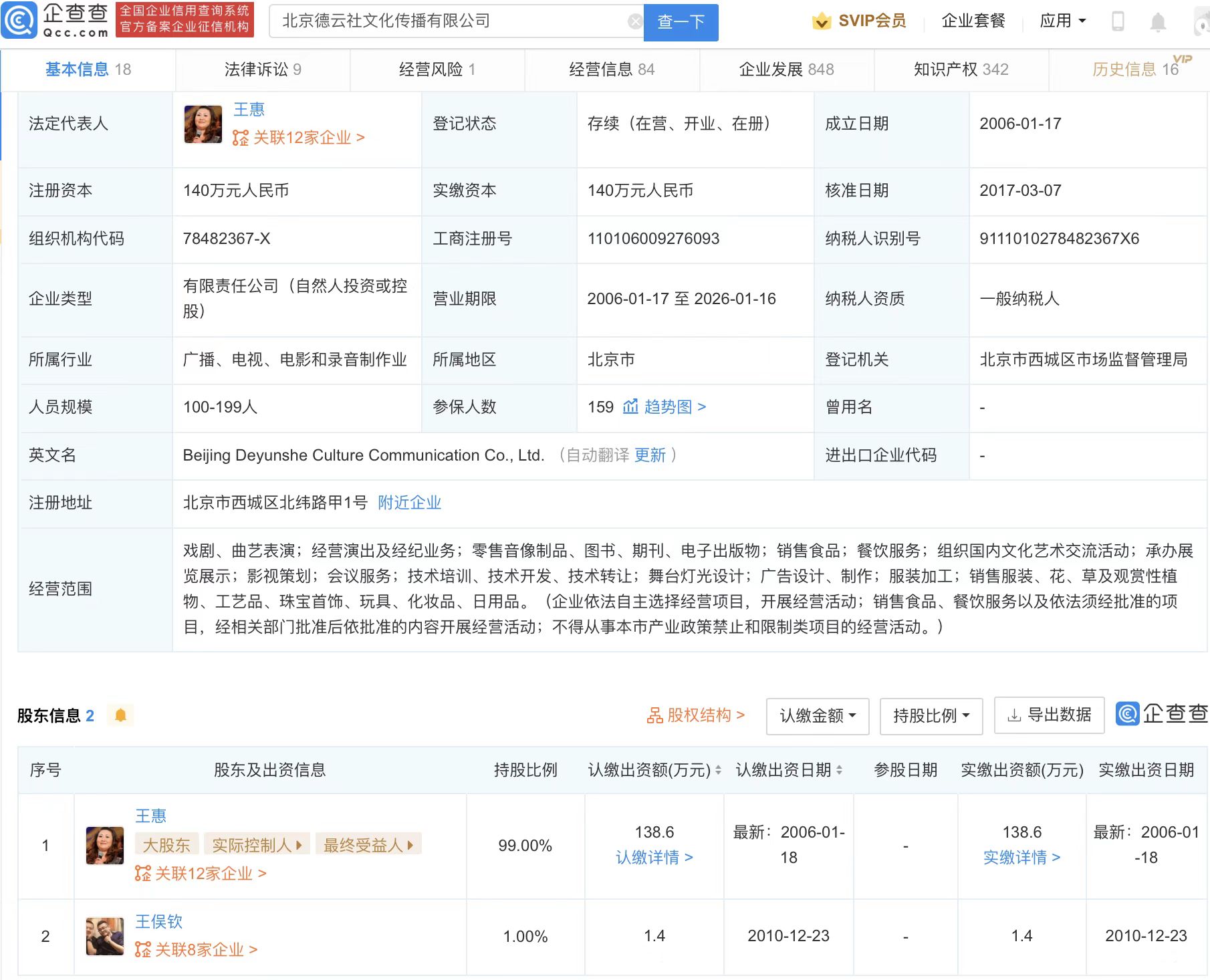The width and height of the screenshot is (1210, 980).
Task: Expand the 实际控制人 tag arrow
Action: pos(299,846)
